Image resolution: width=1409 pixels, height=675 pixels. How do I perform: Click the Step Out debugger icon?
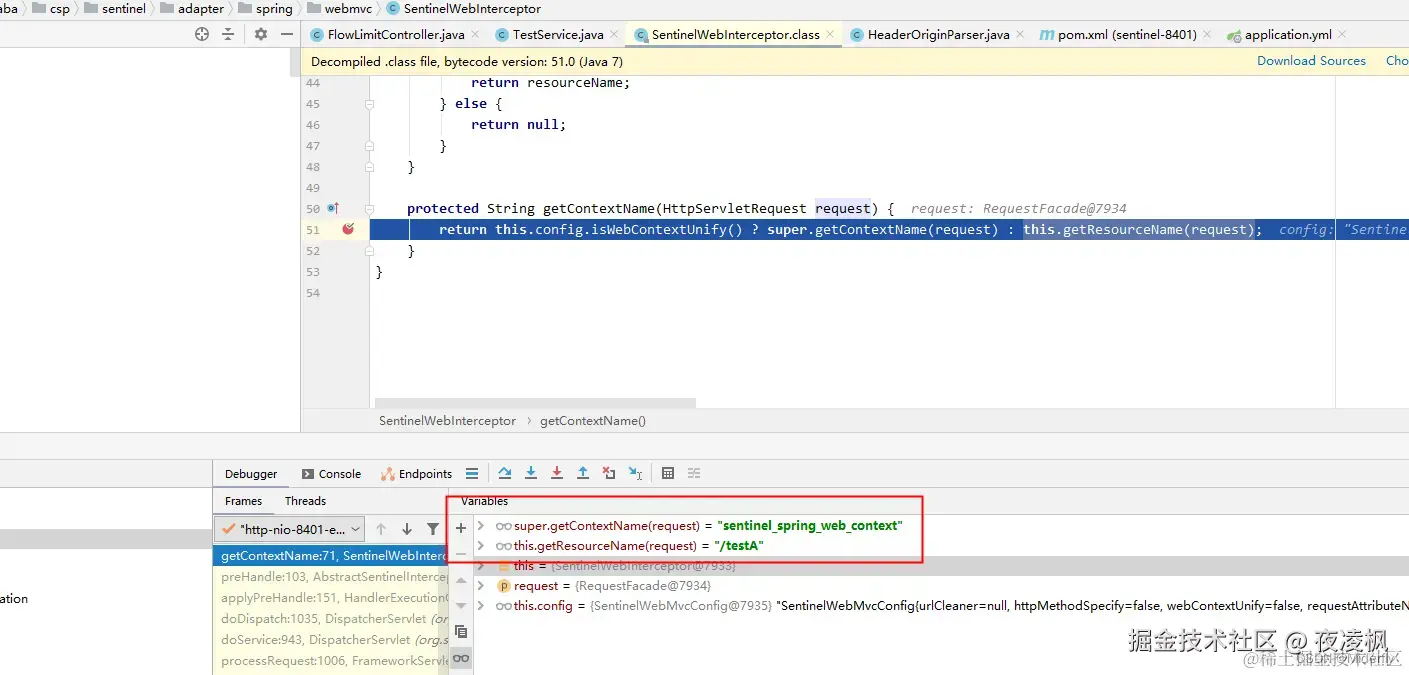583,473
